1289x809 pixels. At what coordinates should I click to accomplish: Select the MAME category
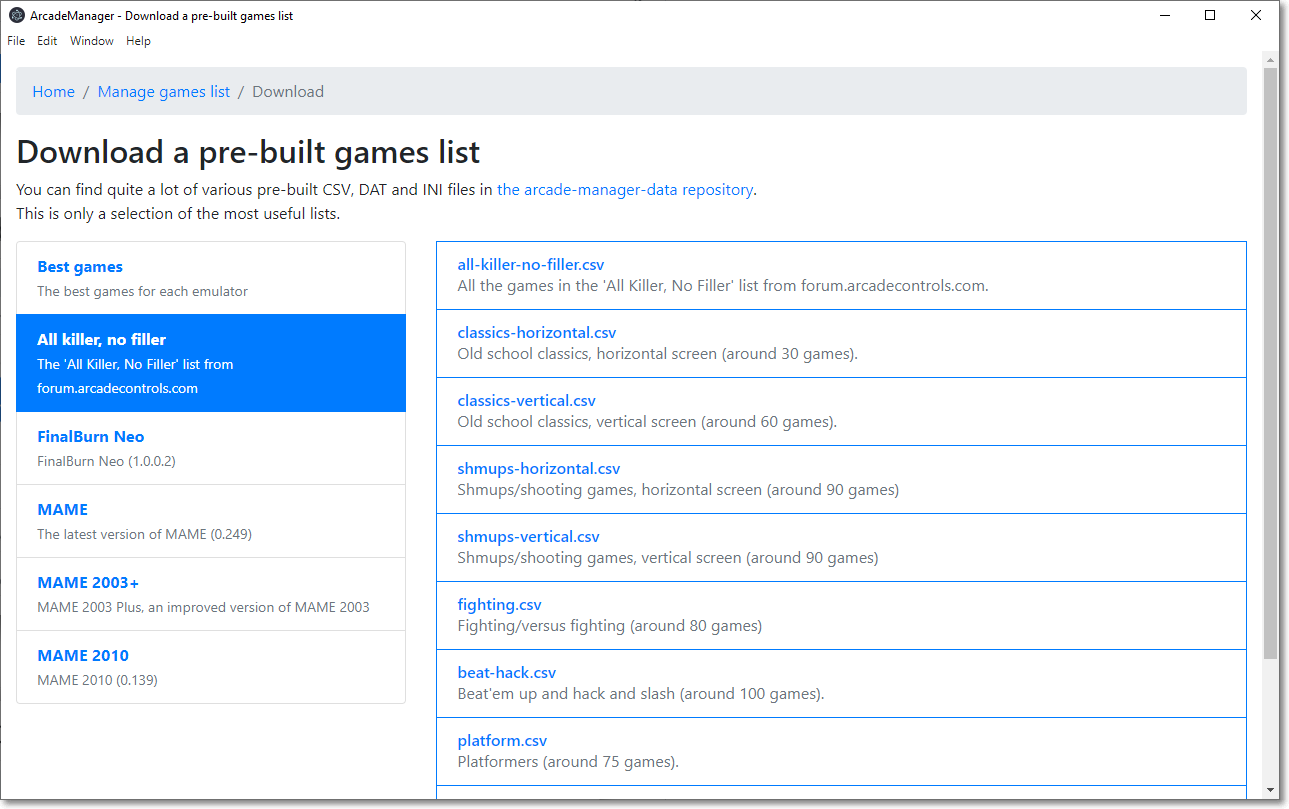211,521
